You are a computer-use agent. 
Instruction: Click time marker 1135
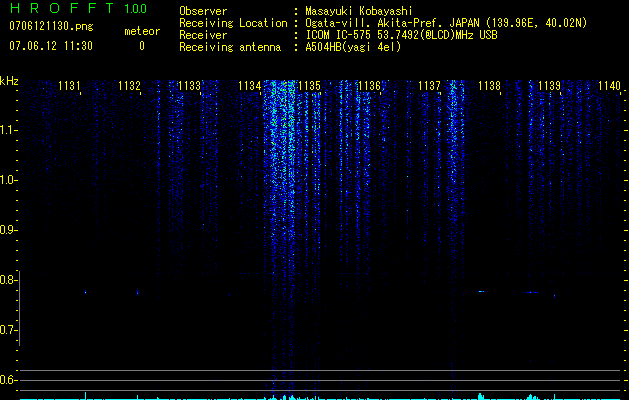pyautogui.click(x=309, y=85)
